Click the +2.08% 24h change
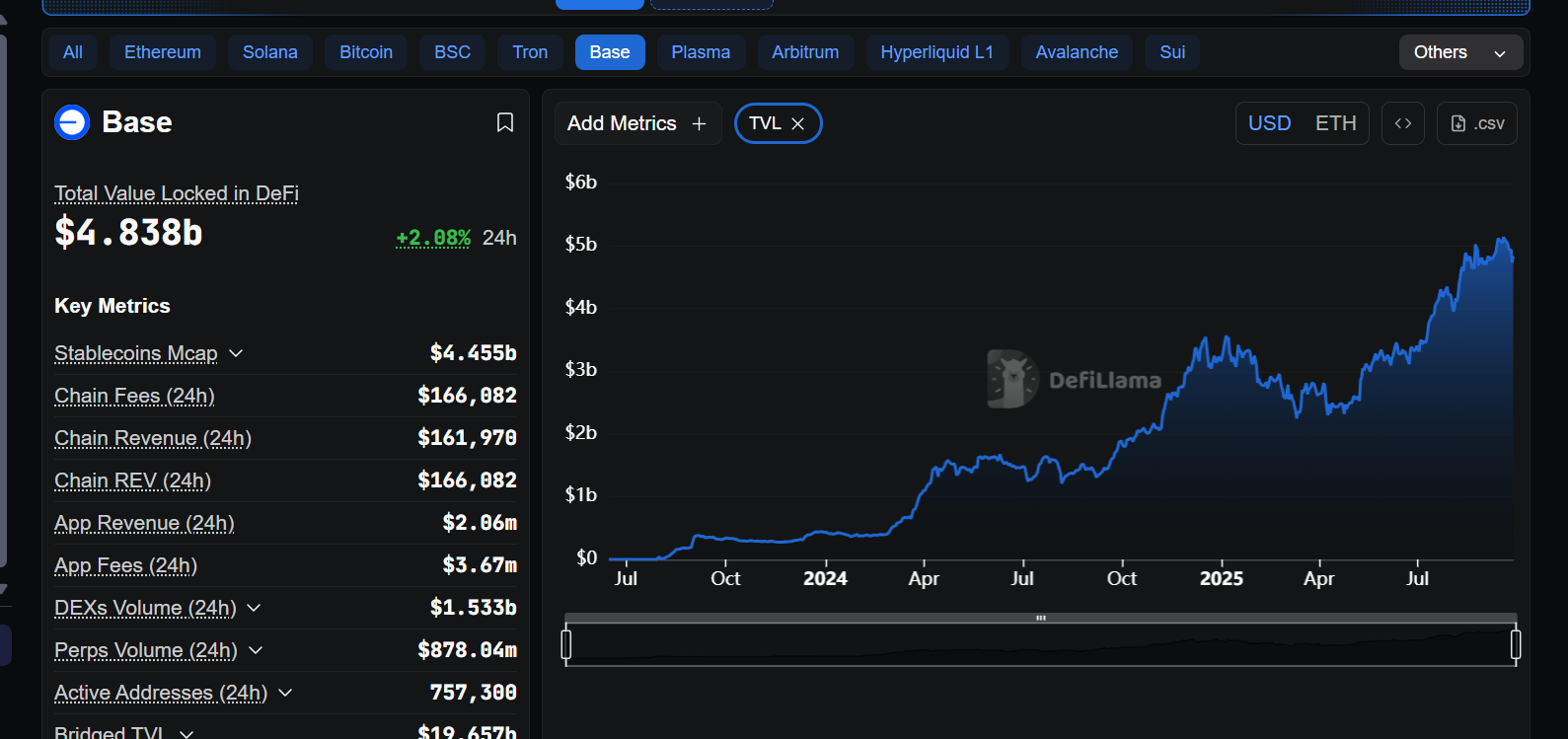Viewport: 1568px width, 739px height. pos(433,238)
